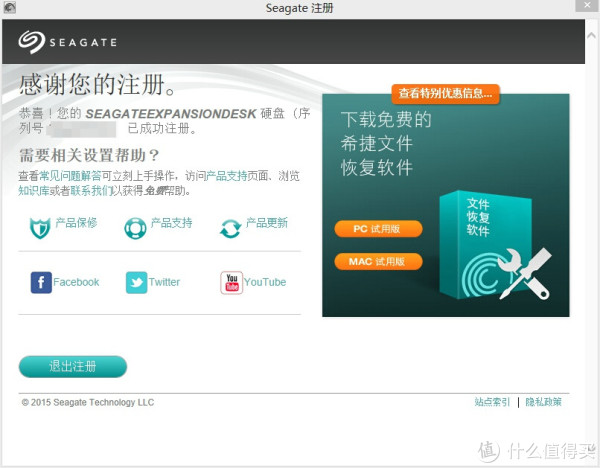Click the 产品保修 link text
Screen dimensions: 600x468
click(x=76, y=222)
